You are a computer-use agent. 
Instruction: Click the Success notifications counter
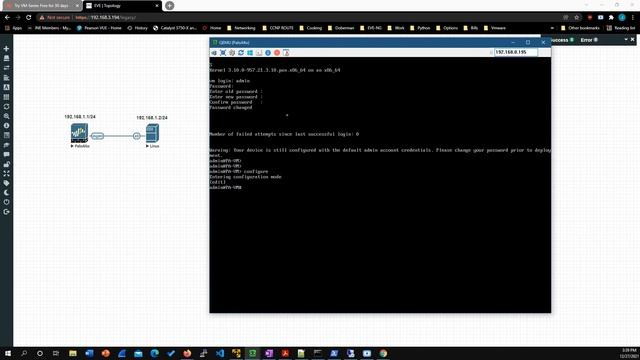point(562,40)
